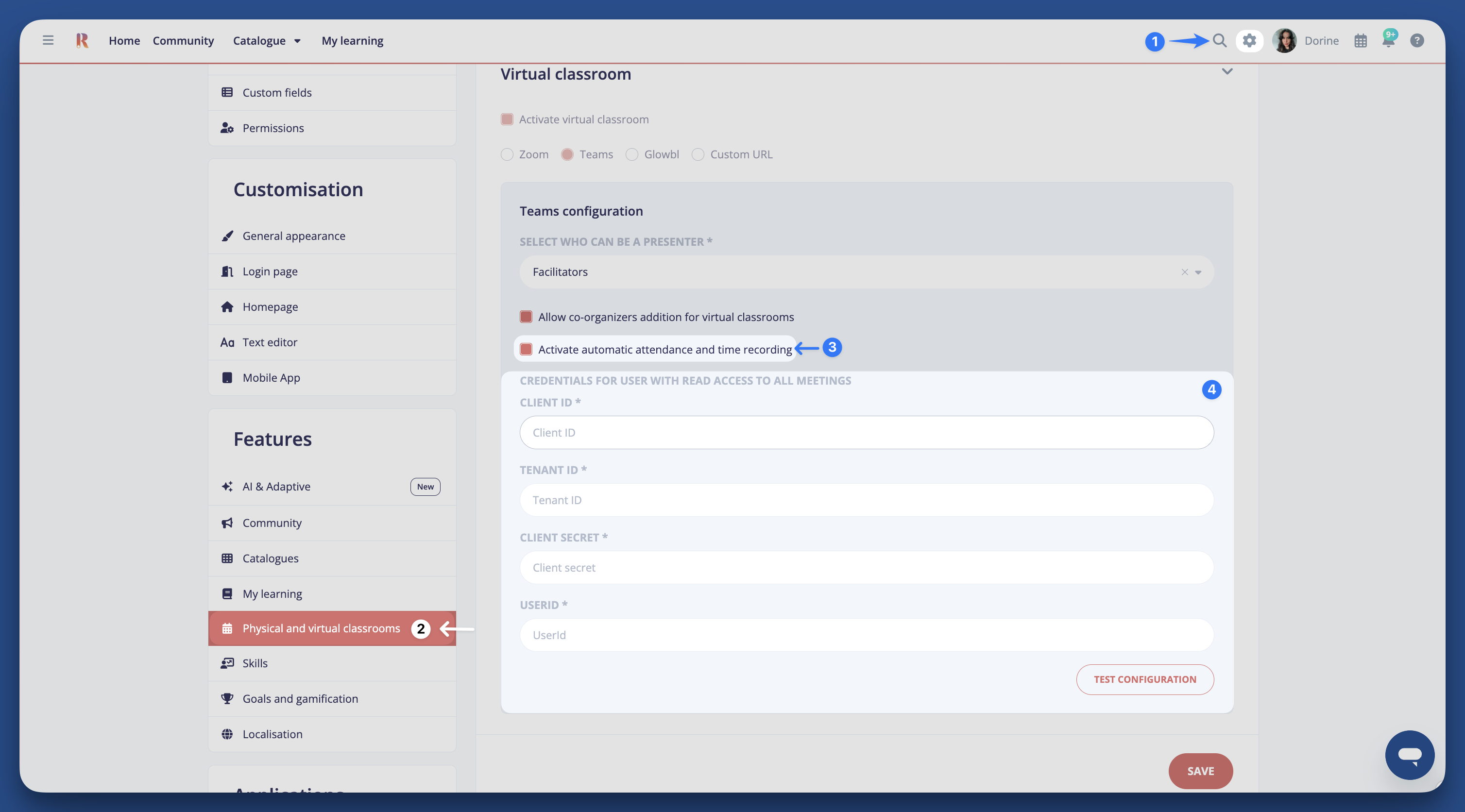Image resolution: width=1465 pixels, height=812 pixels.
Task: Click the Rise Up logo
Action: (x=82, y=40)
